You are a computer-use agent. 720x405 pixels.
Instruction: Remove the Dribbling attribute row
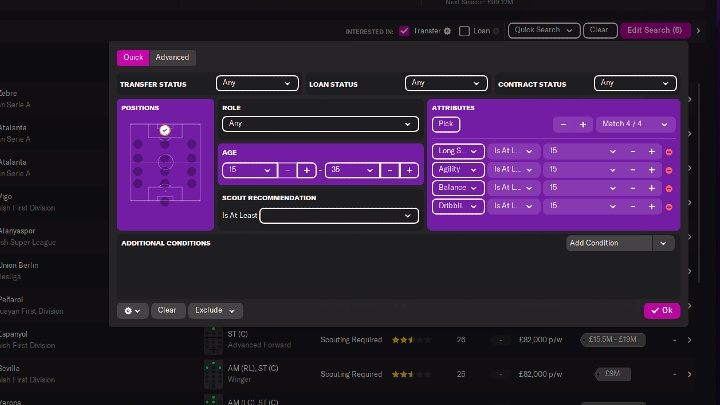(669, 207)
